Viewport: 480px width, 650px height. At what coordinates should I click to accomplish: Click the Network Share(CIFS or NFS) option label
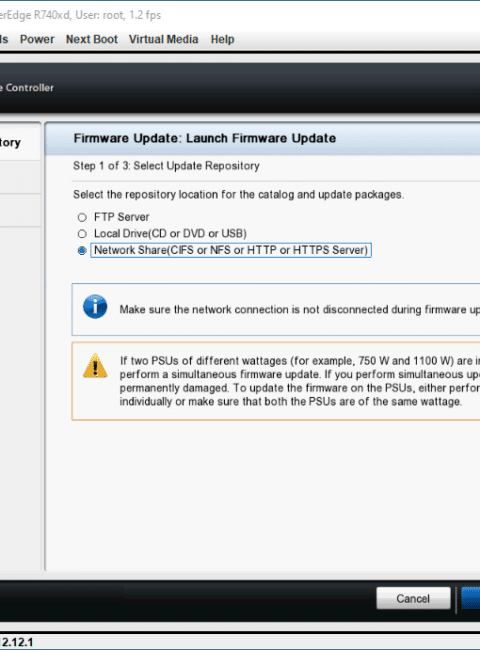point(231,250)
